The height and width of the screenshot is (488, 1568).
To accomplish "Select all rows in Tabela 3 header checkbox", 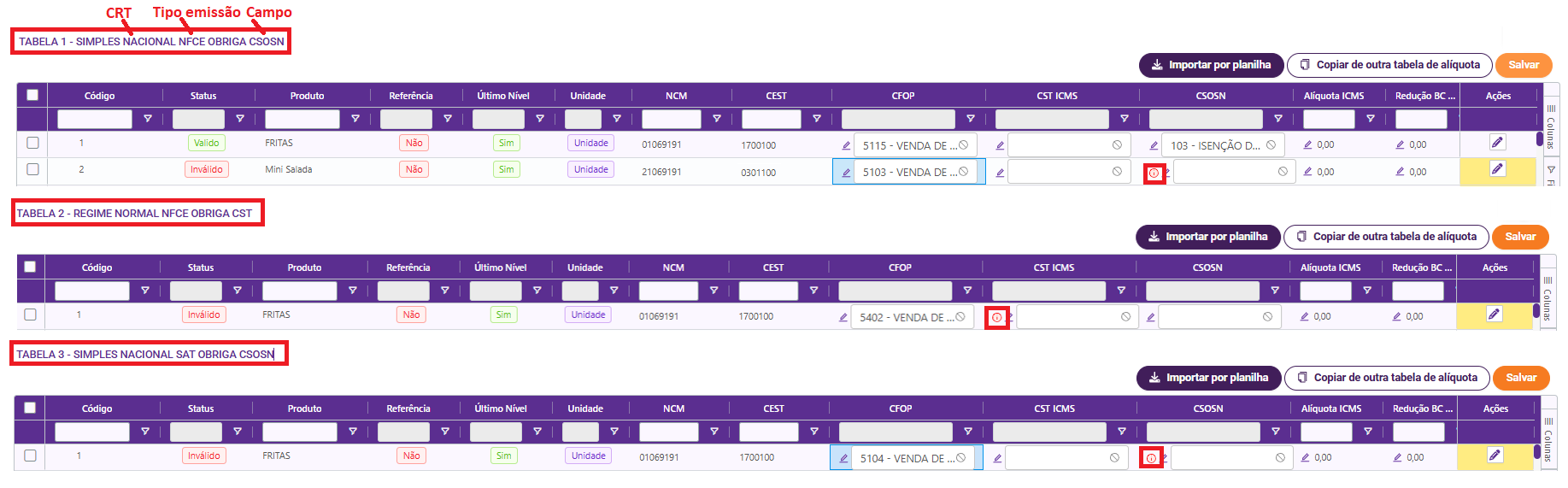I will [x=30, y=408].
